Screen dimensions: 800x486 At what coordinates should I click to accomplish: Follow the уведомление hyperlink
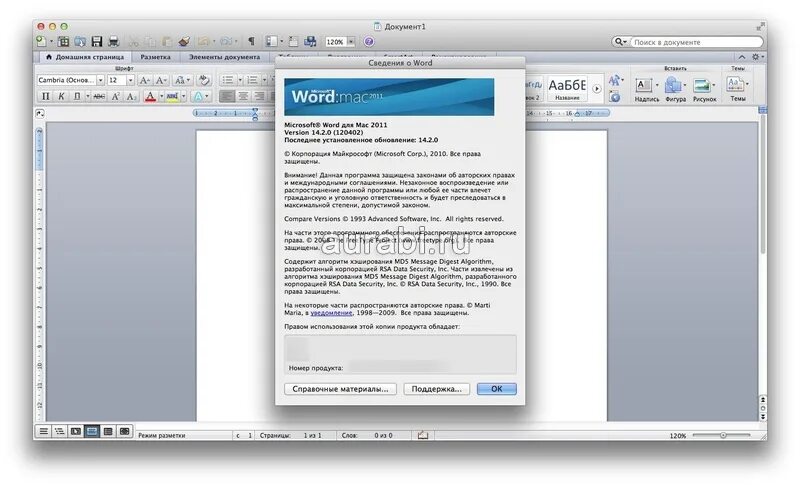331,313
